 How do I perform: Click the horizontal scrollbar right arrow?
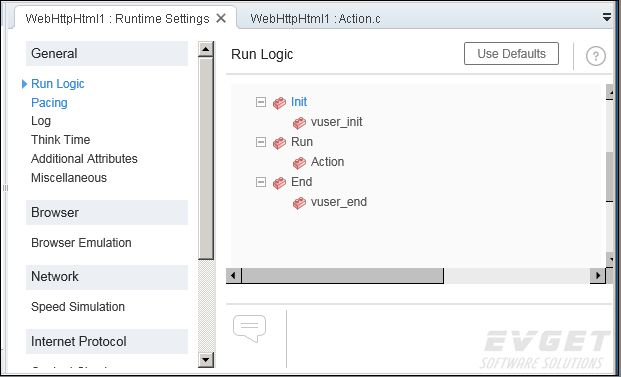tap(597, 275)
